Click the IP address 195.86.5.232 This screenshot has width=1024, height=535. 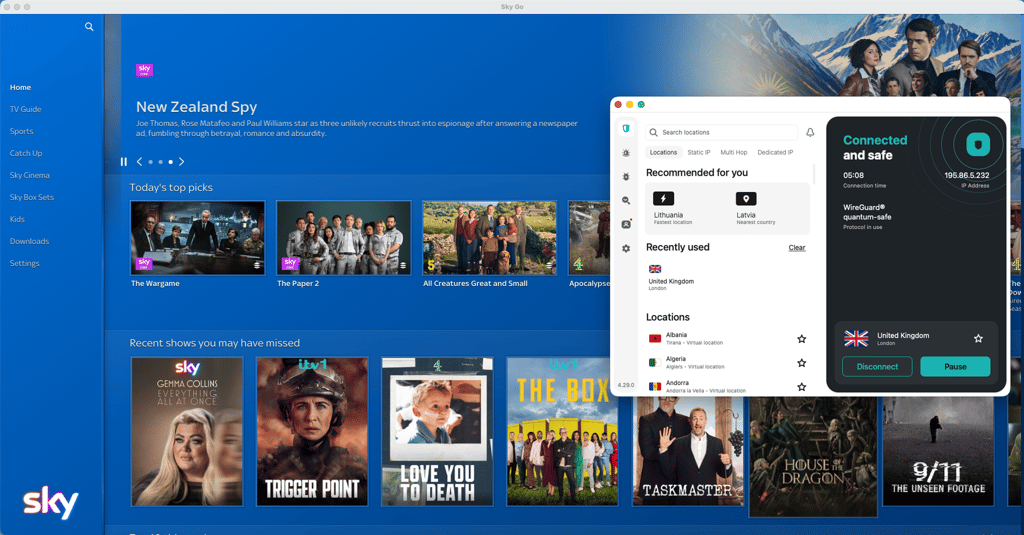point(967,175)
